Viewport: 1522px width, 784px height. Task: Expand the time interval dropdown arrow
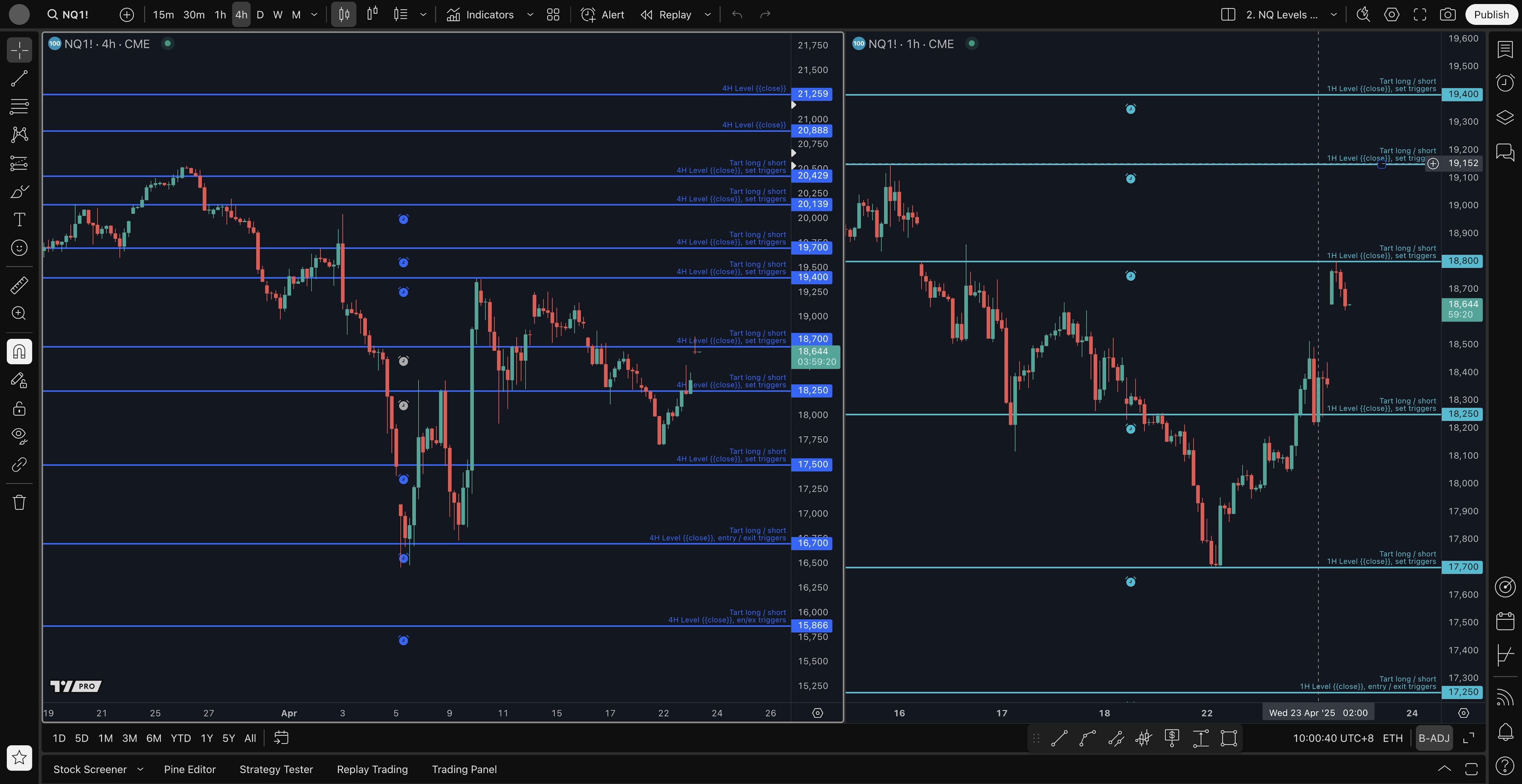click(x=314, y=15)
